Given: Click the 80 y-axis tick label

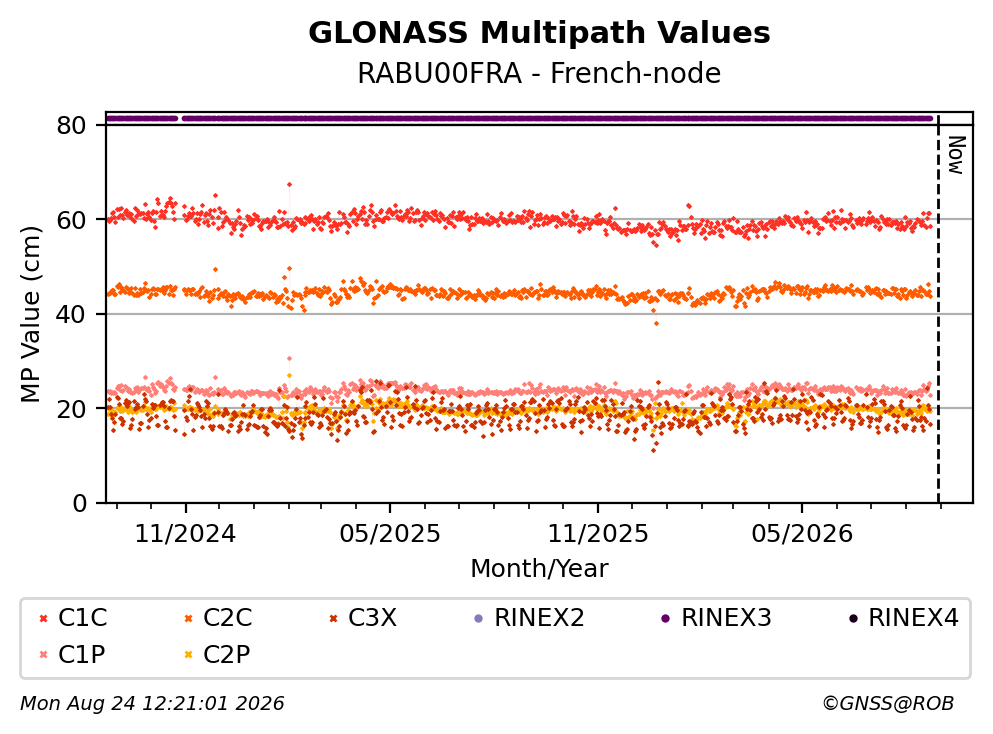Looking at the screenshot, I should pos(71,125).
